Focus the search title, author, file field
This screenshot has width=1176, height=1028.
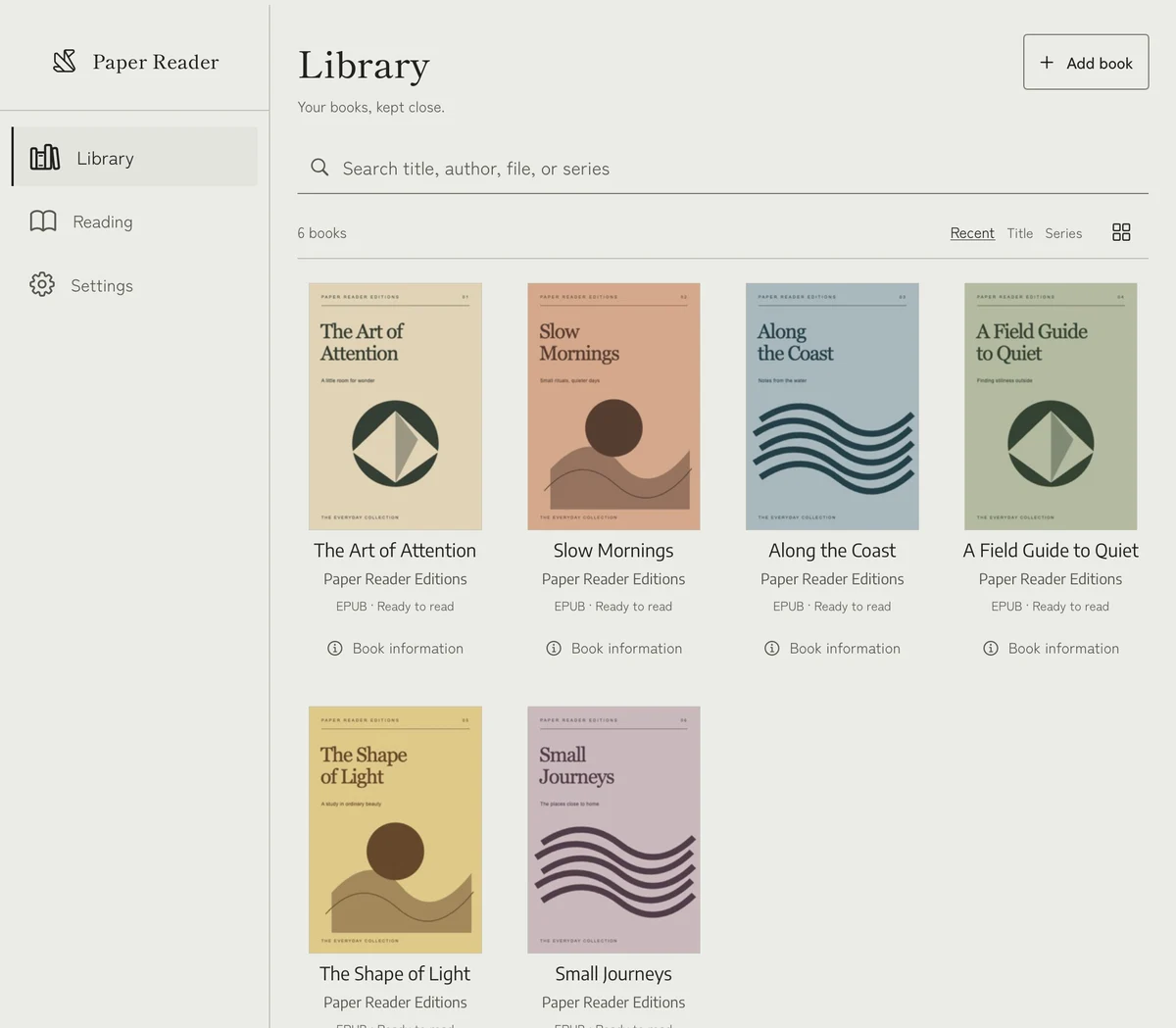click(x=723, y=169)
